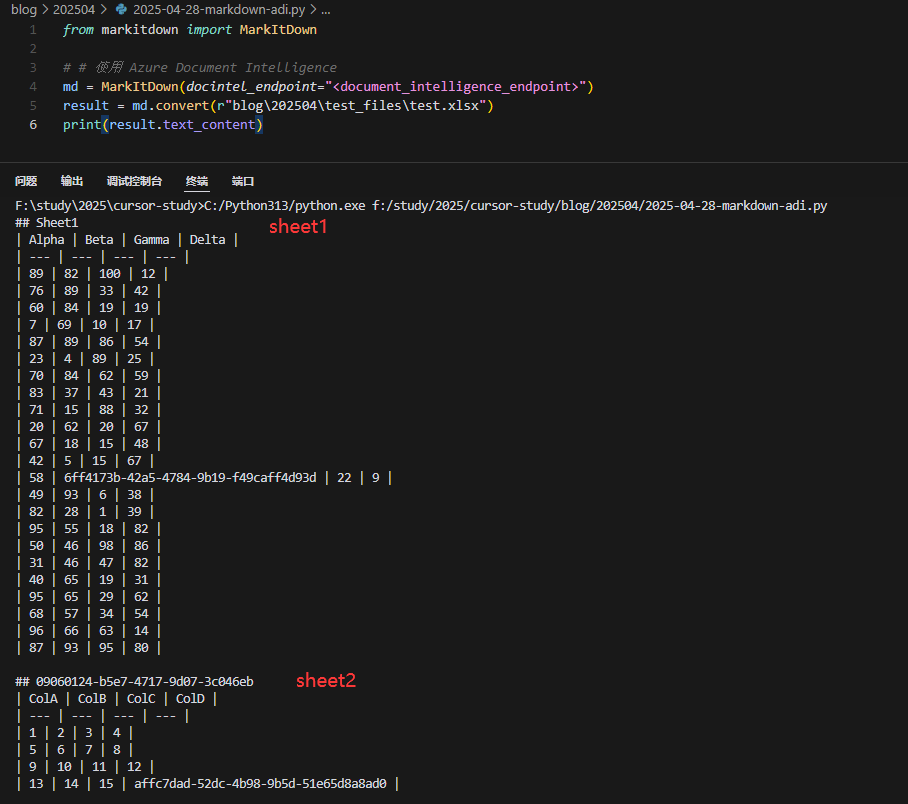
Task: Show the 调试控制台 (Debug Console) tab
Action: [134, 181]
